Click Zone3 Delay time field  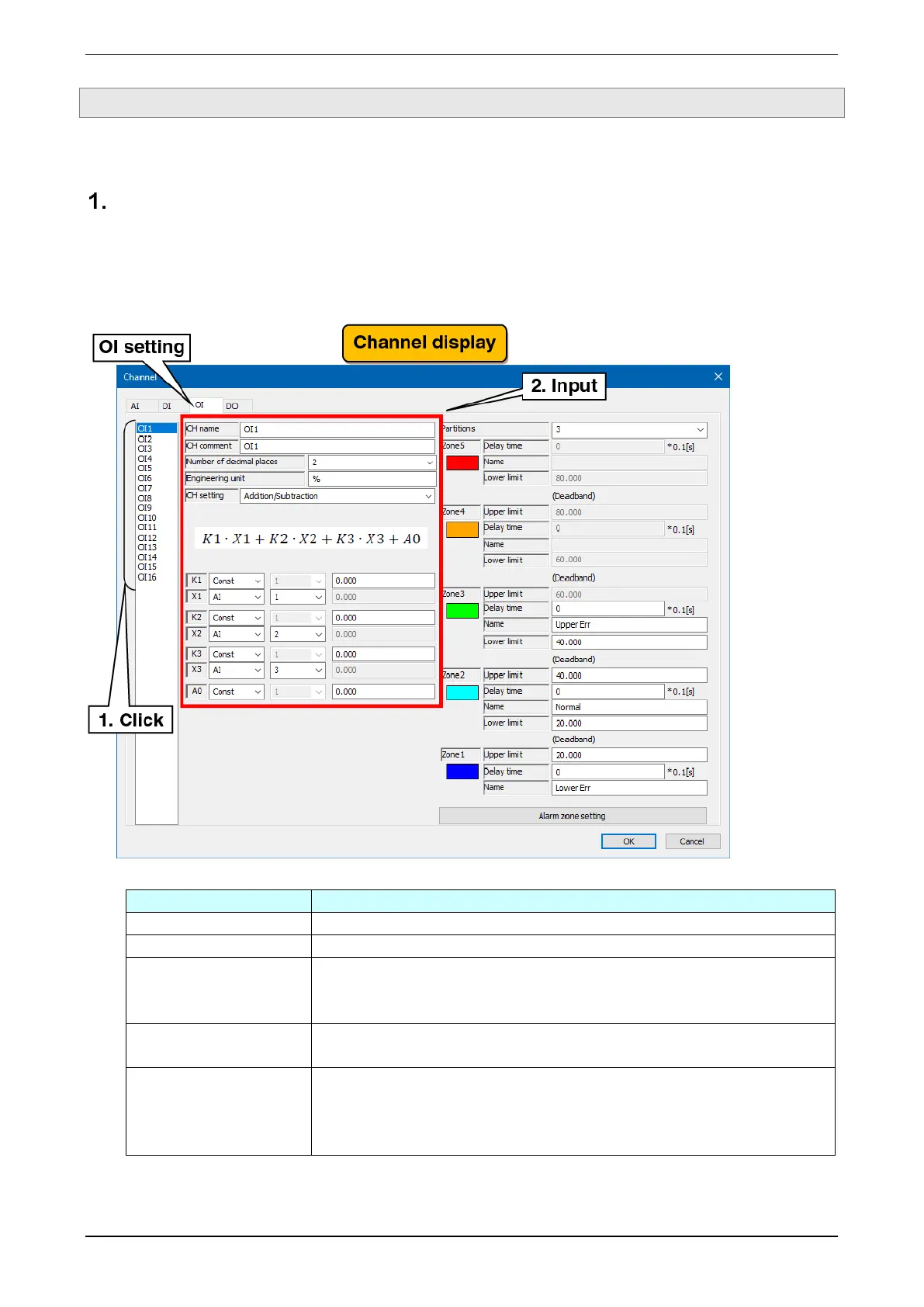608,609
